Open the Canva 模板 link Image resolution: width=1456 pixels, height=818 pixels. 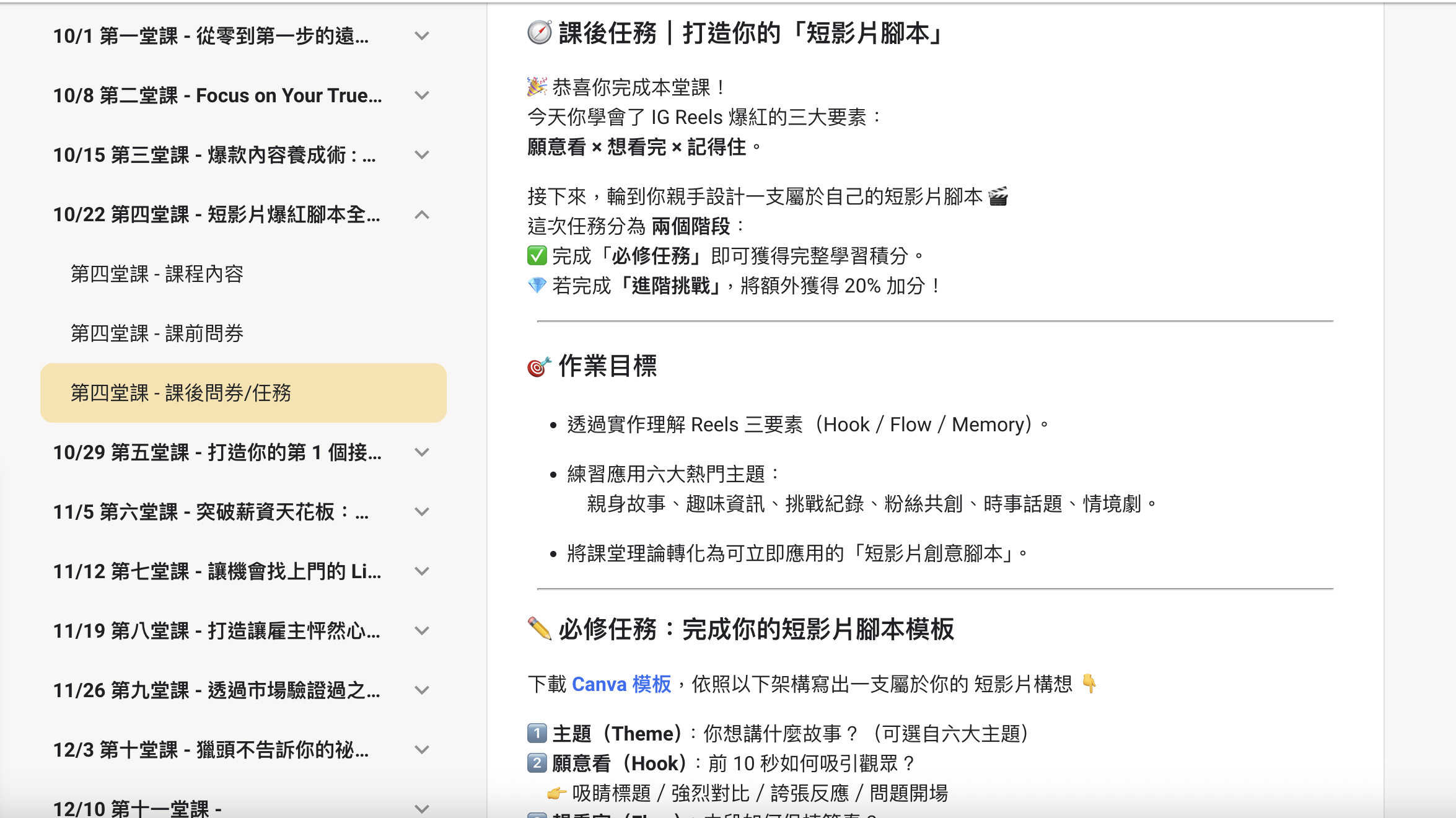(621, 684)
